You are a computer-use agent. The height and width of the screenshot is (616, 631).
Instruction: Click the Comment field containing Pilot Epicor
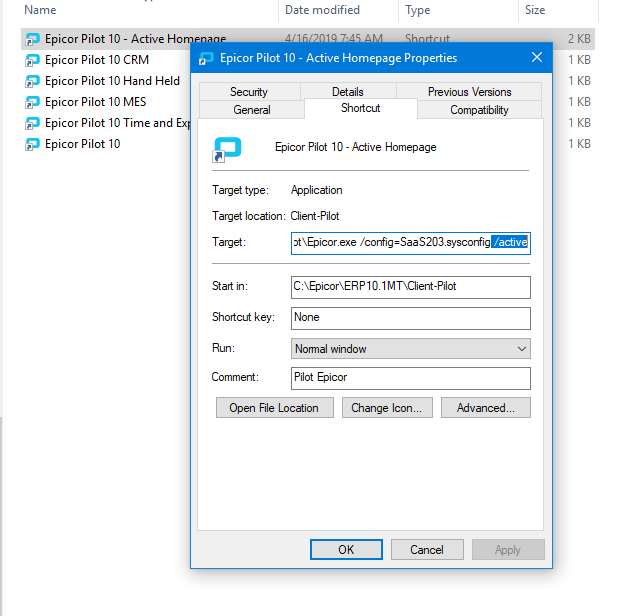click(410, 378)
